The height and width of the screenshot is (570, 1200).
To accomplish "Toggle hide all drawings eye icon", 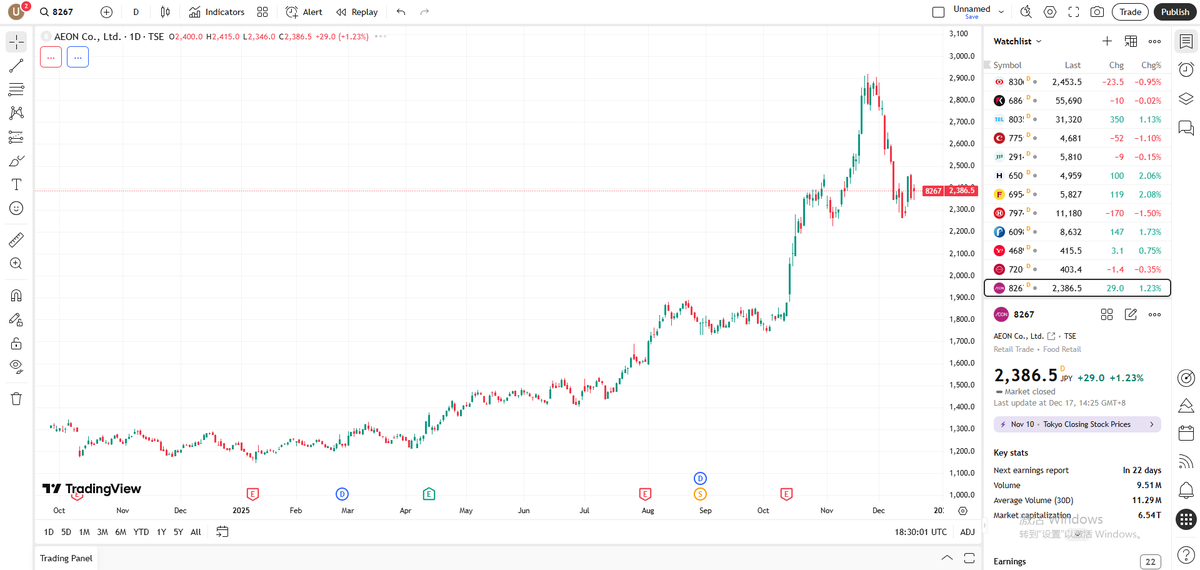I will pyautogui.click(x=16, y=367).
